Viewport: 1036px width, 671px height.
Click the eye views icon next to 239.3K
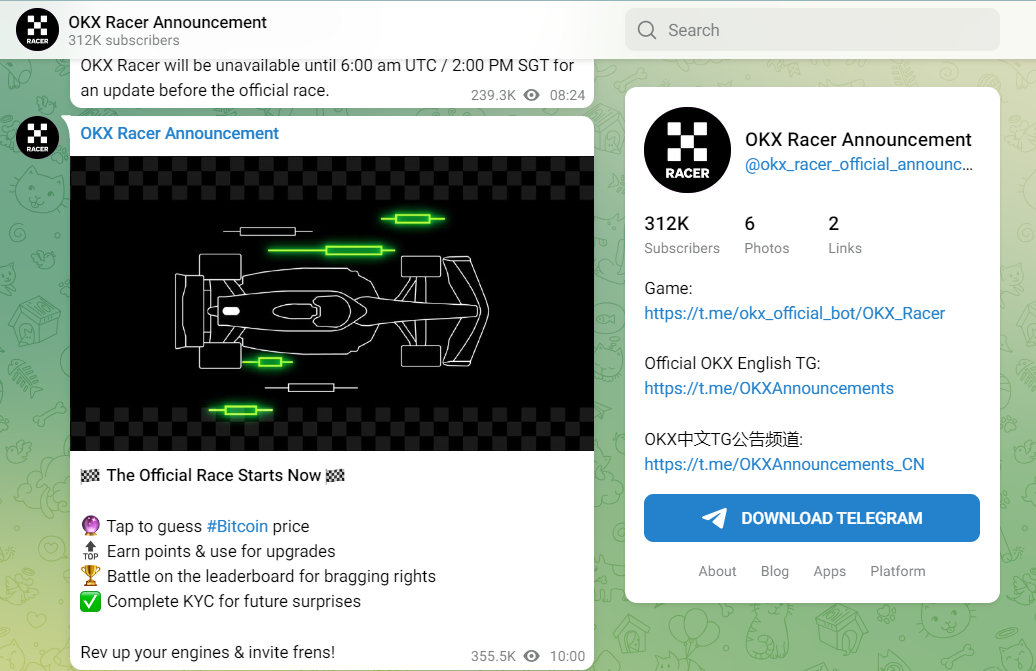point(531,95)
